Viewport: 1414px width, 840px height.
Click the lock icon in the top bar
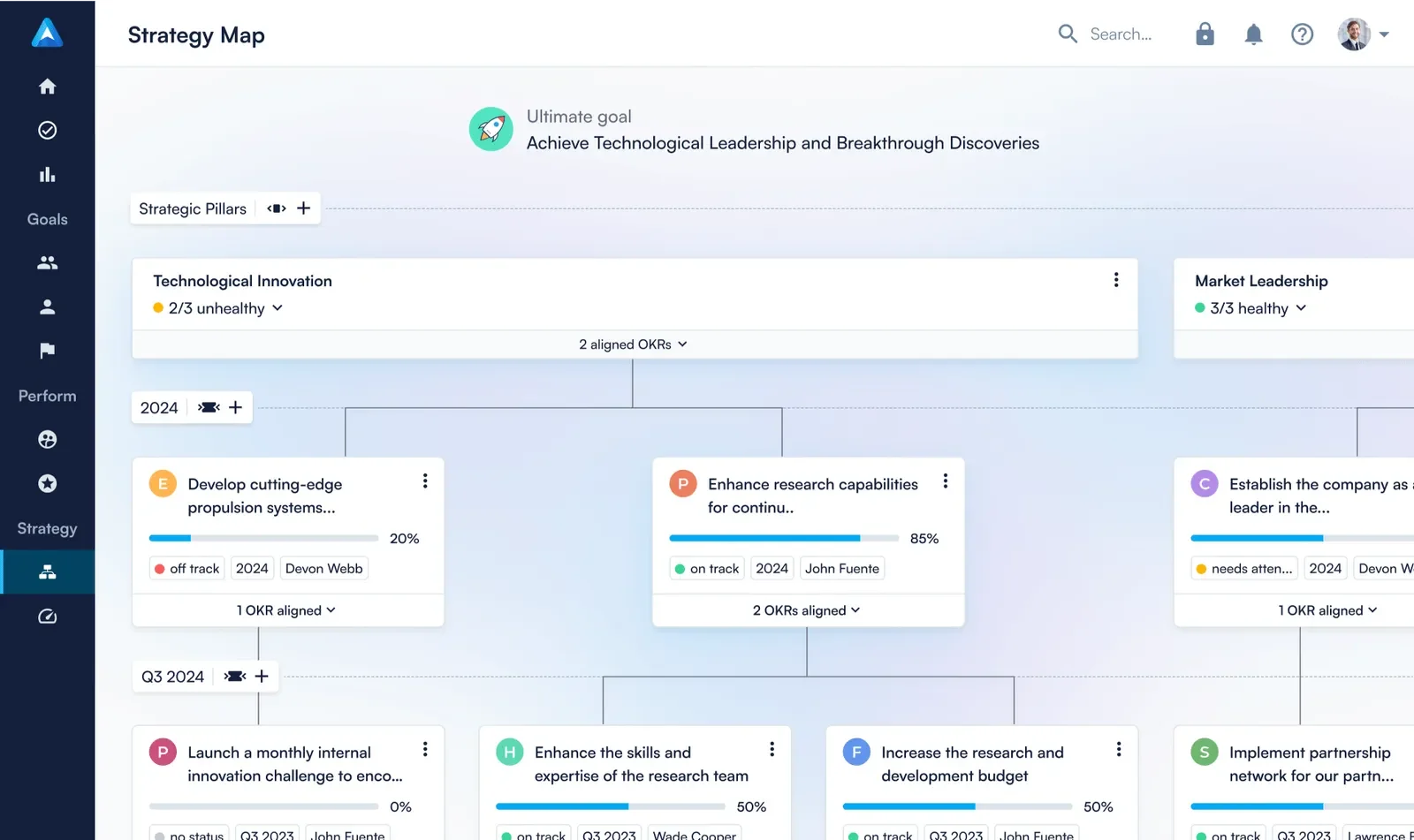coord(1205,34)
